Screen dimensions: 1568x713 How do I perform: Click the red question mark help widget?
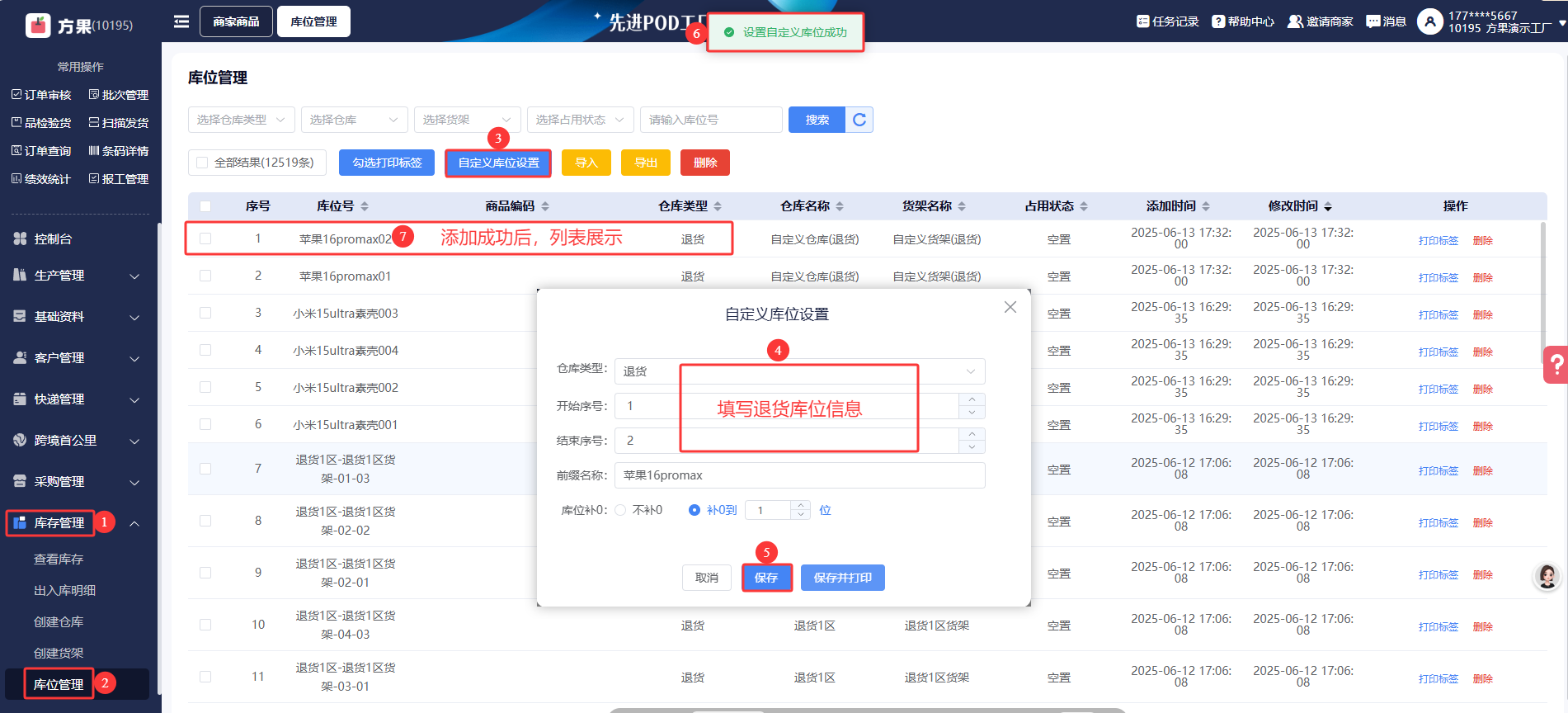click(1556, 364)
